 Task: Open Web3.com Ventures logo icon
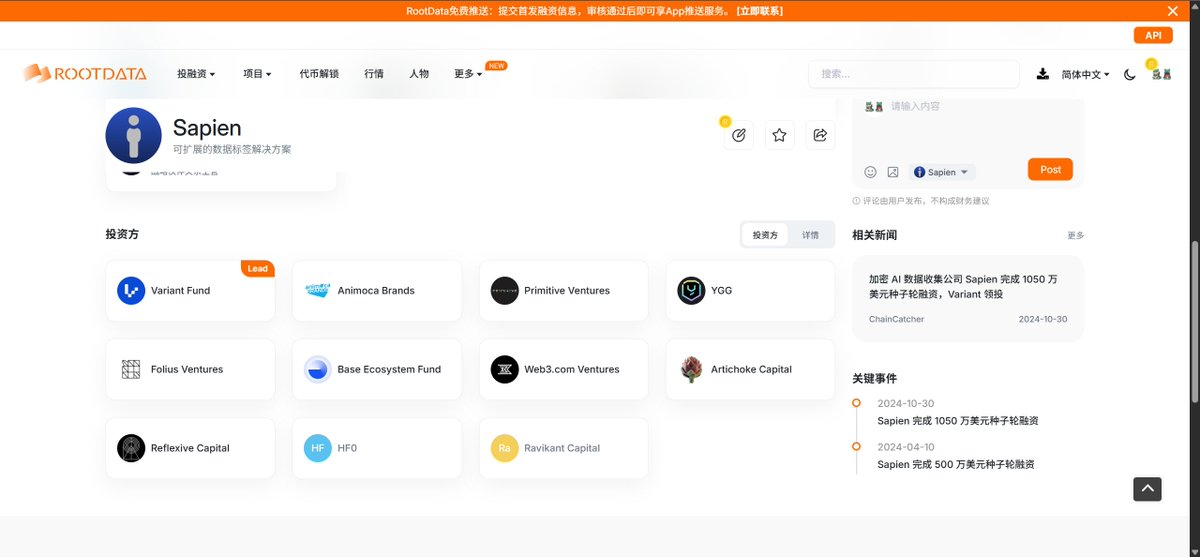coord(505,370)
